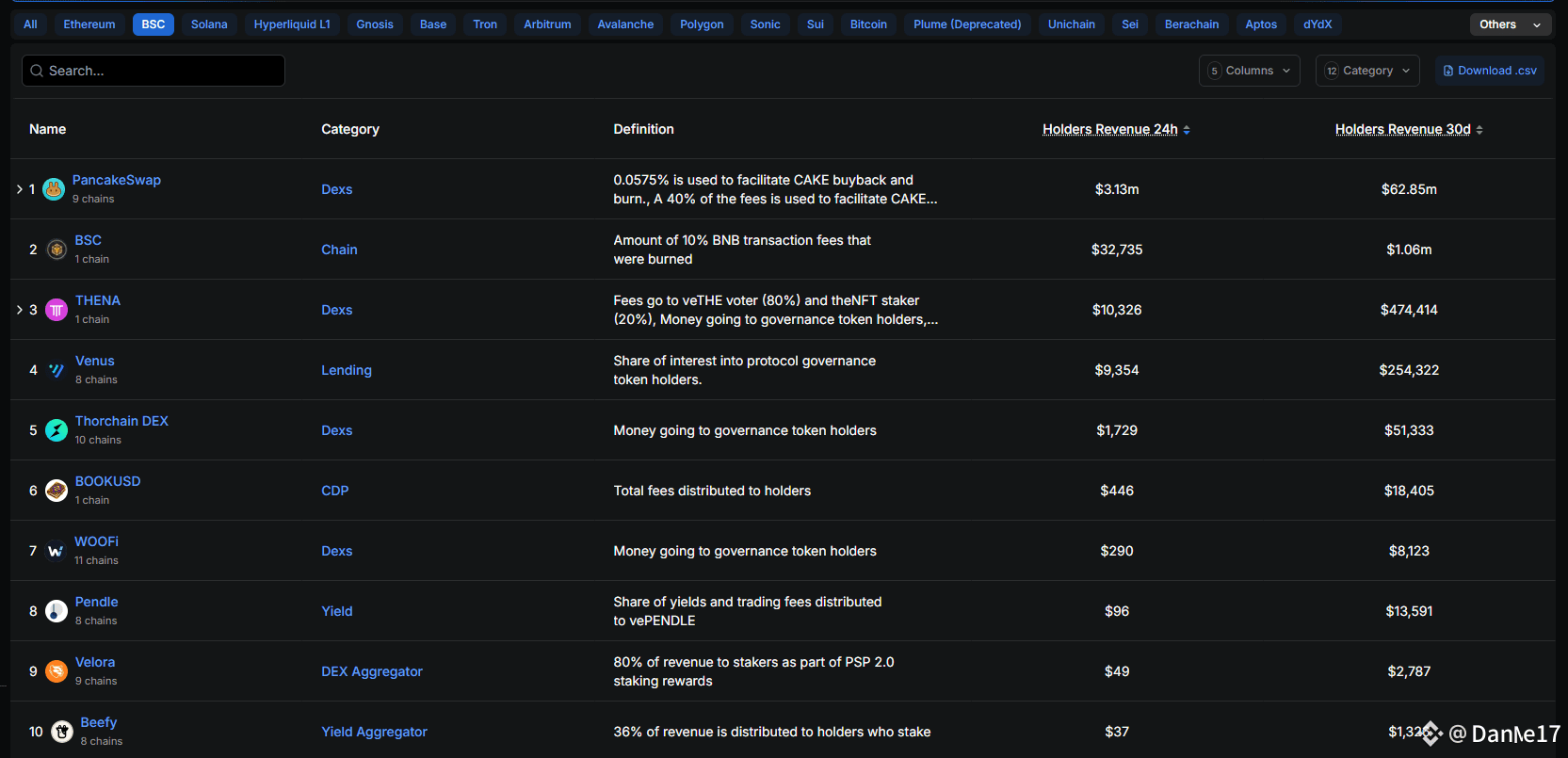Open the Venus protocol link

click(x=95, y=361)
